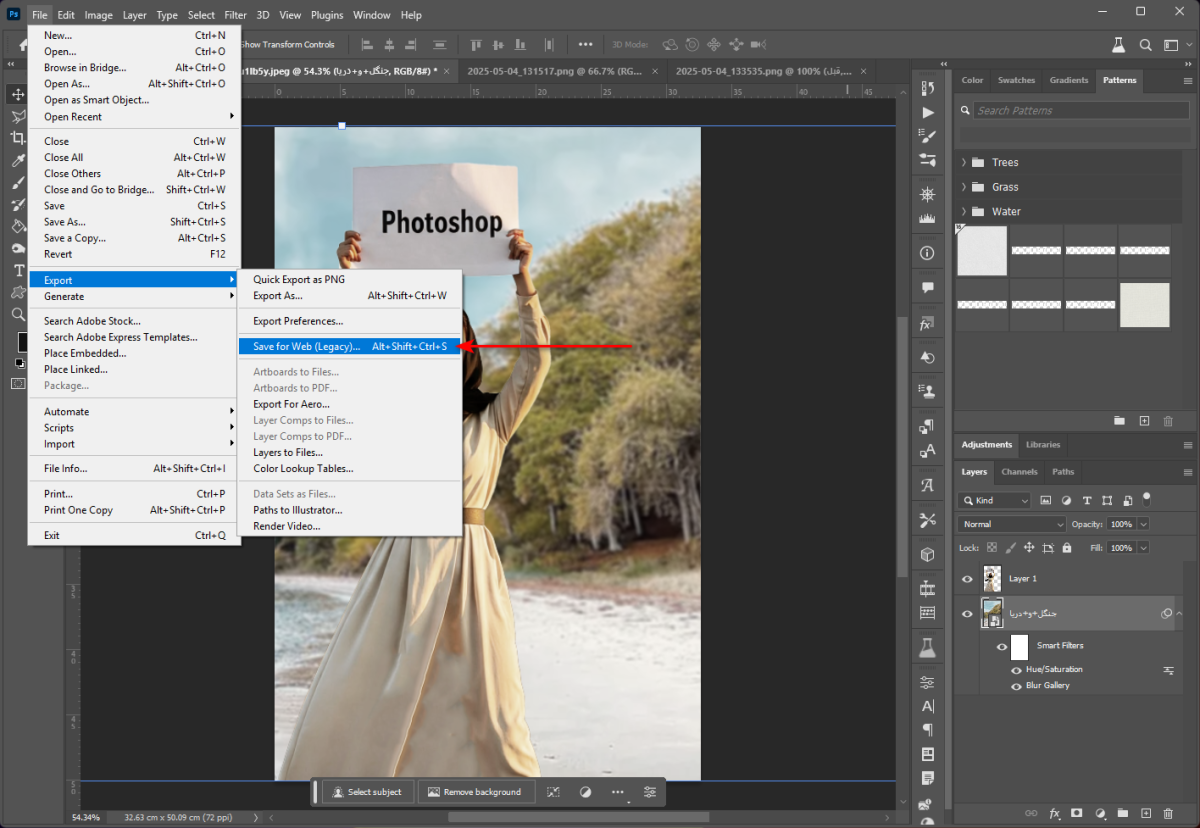Turn layer filtering on or off
Viewport: 1200px width, 828px height.
click(1147, 498)
